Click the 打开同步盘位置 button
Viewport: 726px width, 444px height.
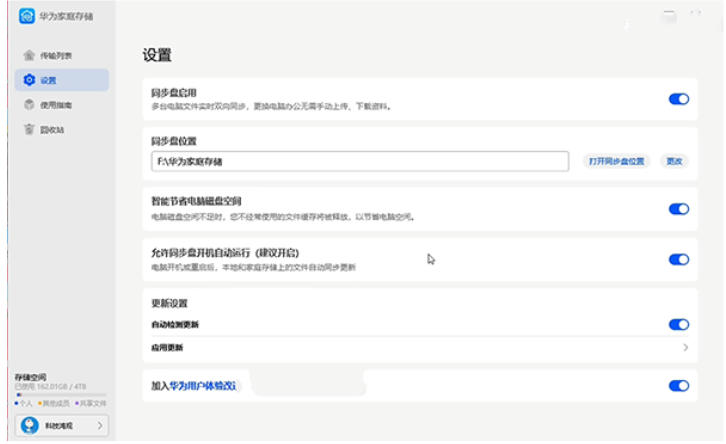click(615, 161)
